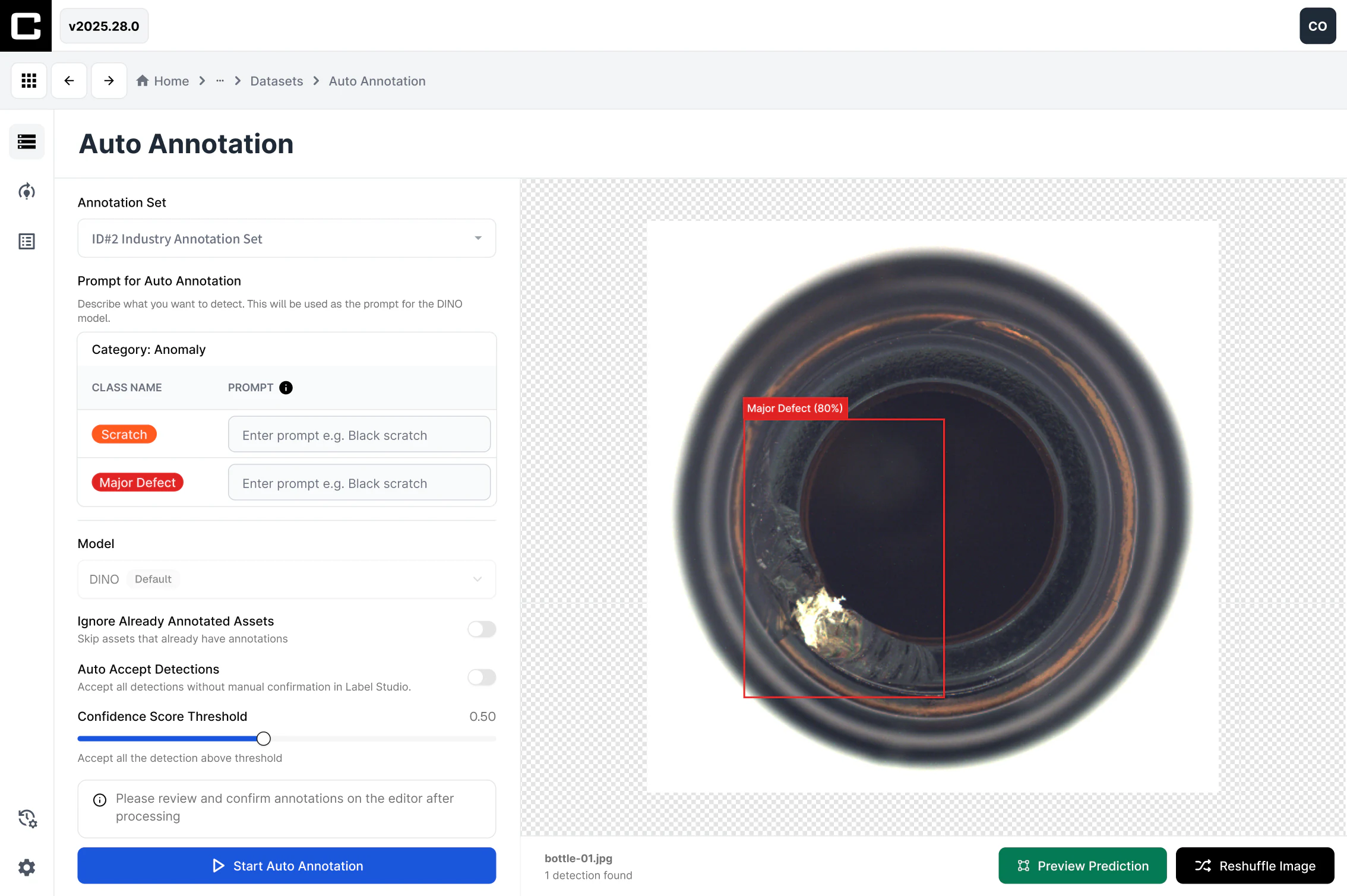
Task: Click Start Auto Annotation button
Action: (x=286, y=865)
